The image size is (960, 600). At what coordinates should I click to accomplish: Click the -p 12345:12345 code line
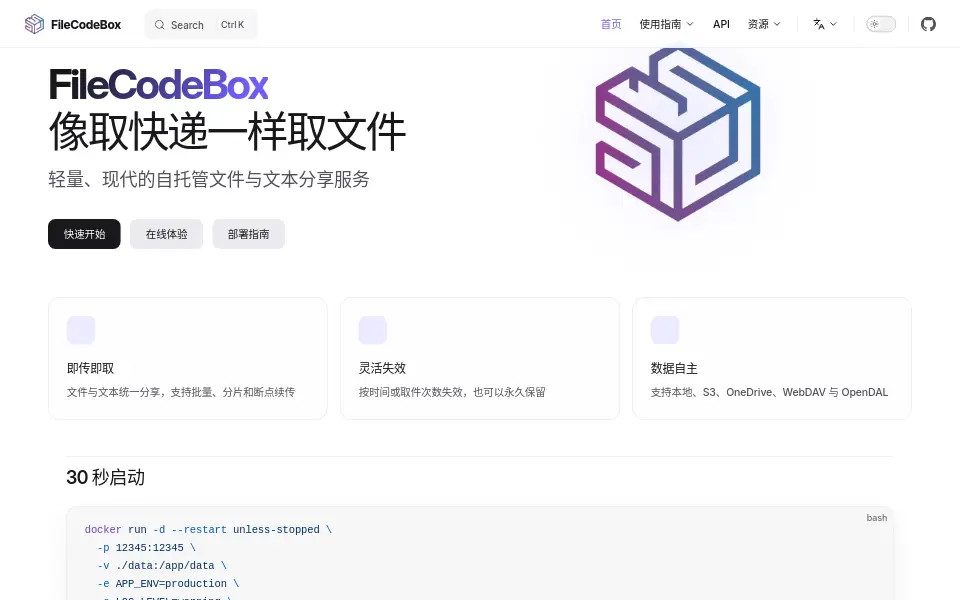click(146, 548)
